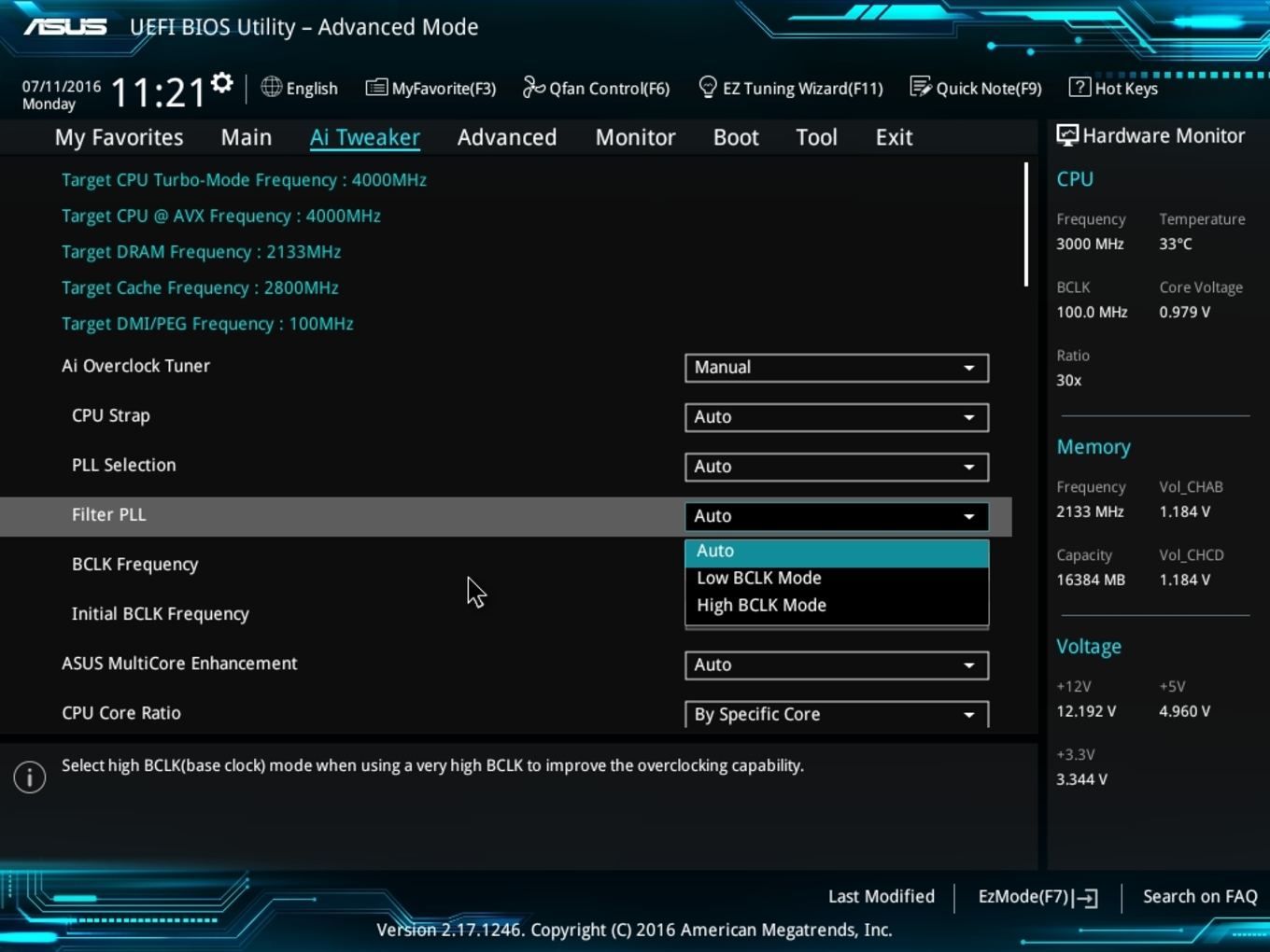Open Search on FAQ link
Screen dimensions: 1270x952
1200,897
